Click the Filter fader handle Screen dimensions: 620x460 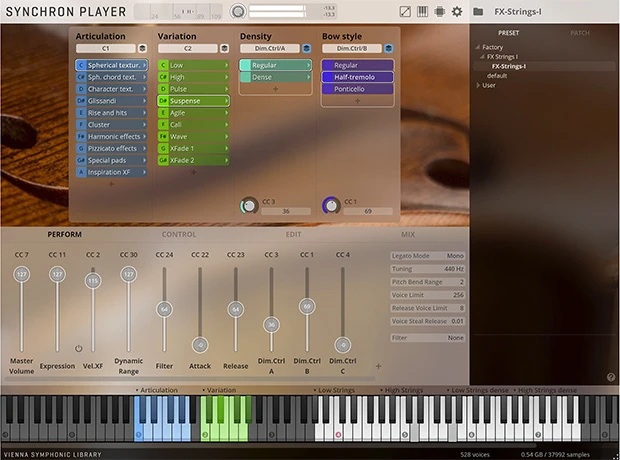(164, 309)
